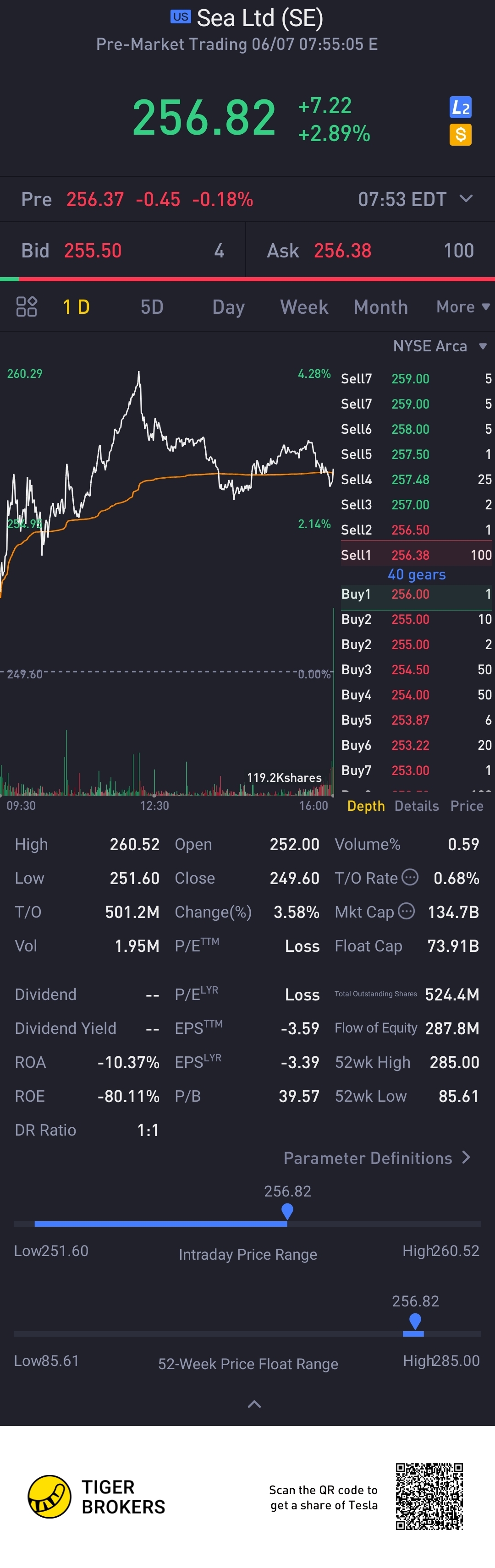The width and height of the screenshot is (495, 1568).
Task: Select the Month chart tab
Action: click(x=380, y=307)
